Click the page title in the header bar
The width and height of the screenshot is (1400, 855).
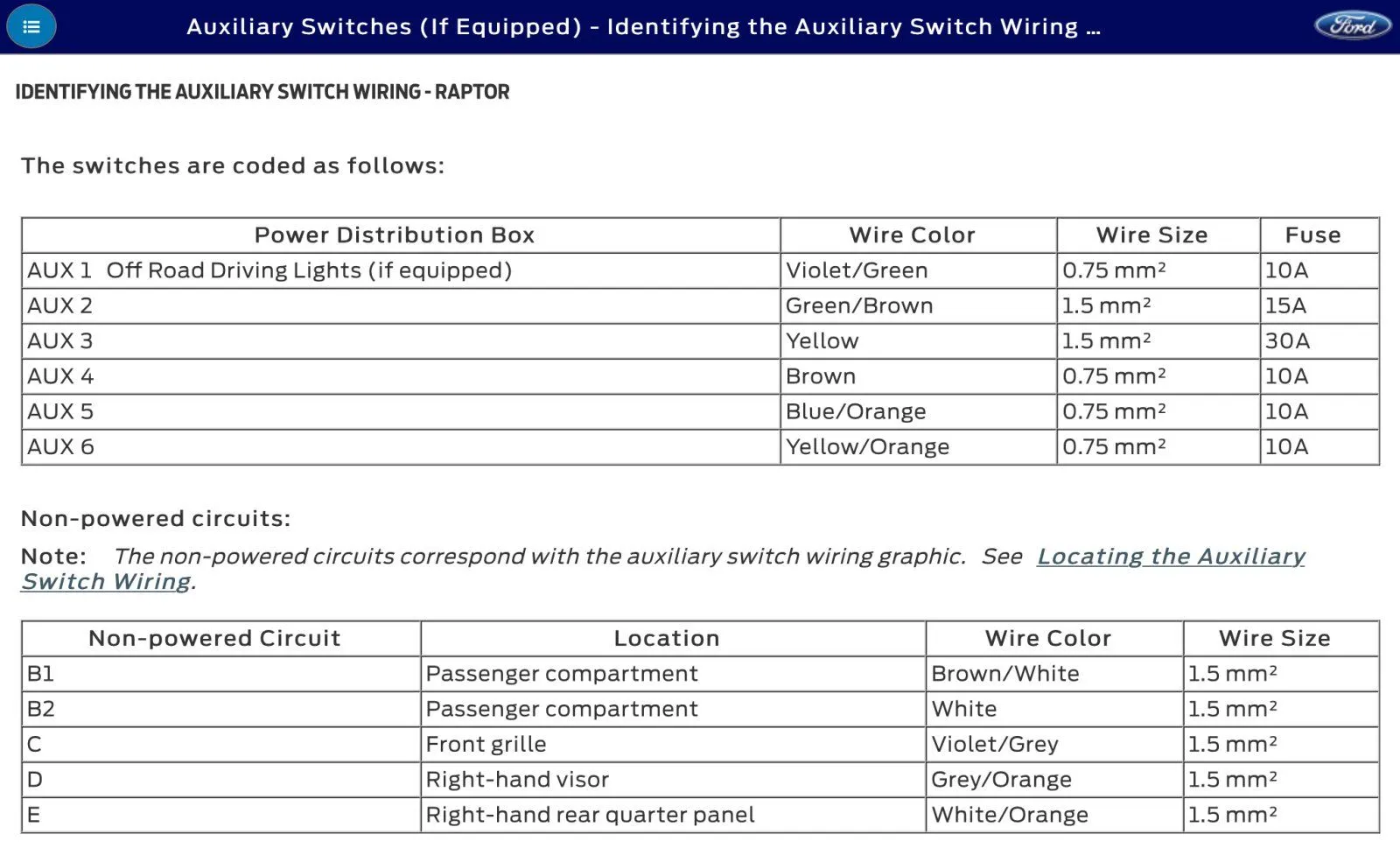(643, 26)
